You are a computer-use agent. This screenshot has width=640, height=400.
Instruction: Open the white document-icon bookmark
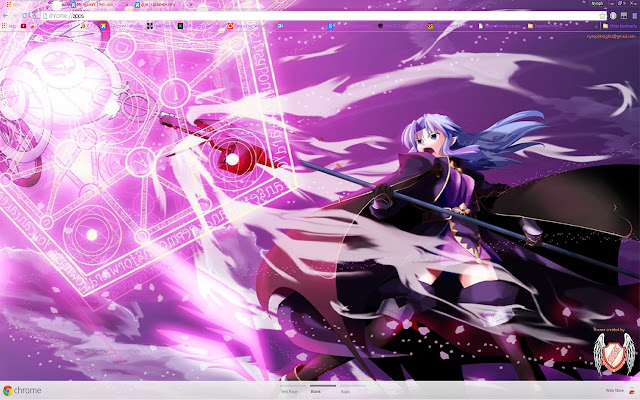coord(480,26)
